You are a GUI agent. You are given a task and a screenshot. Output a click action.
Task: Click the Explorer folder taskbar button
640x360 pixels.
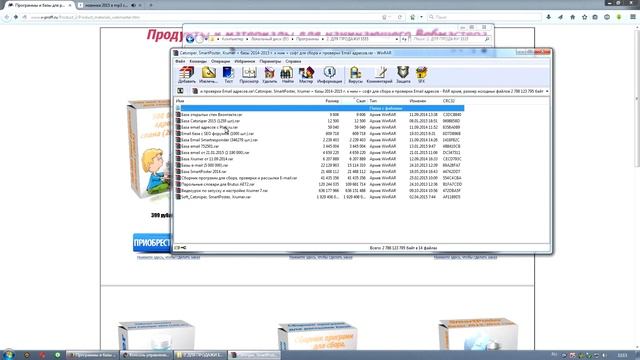[x=200, y=355]
